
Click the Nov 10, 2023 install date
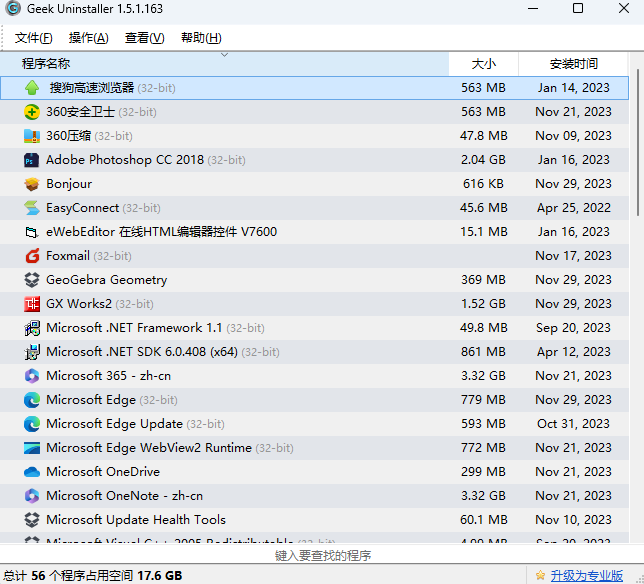click(574, 520)
